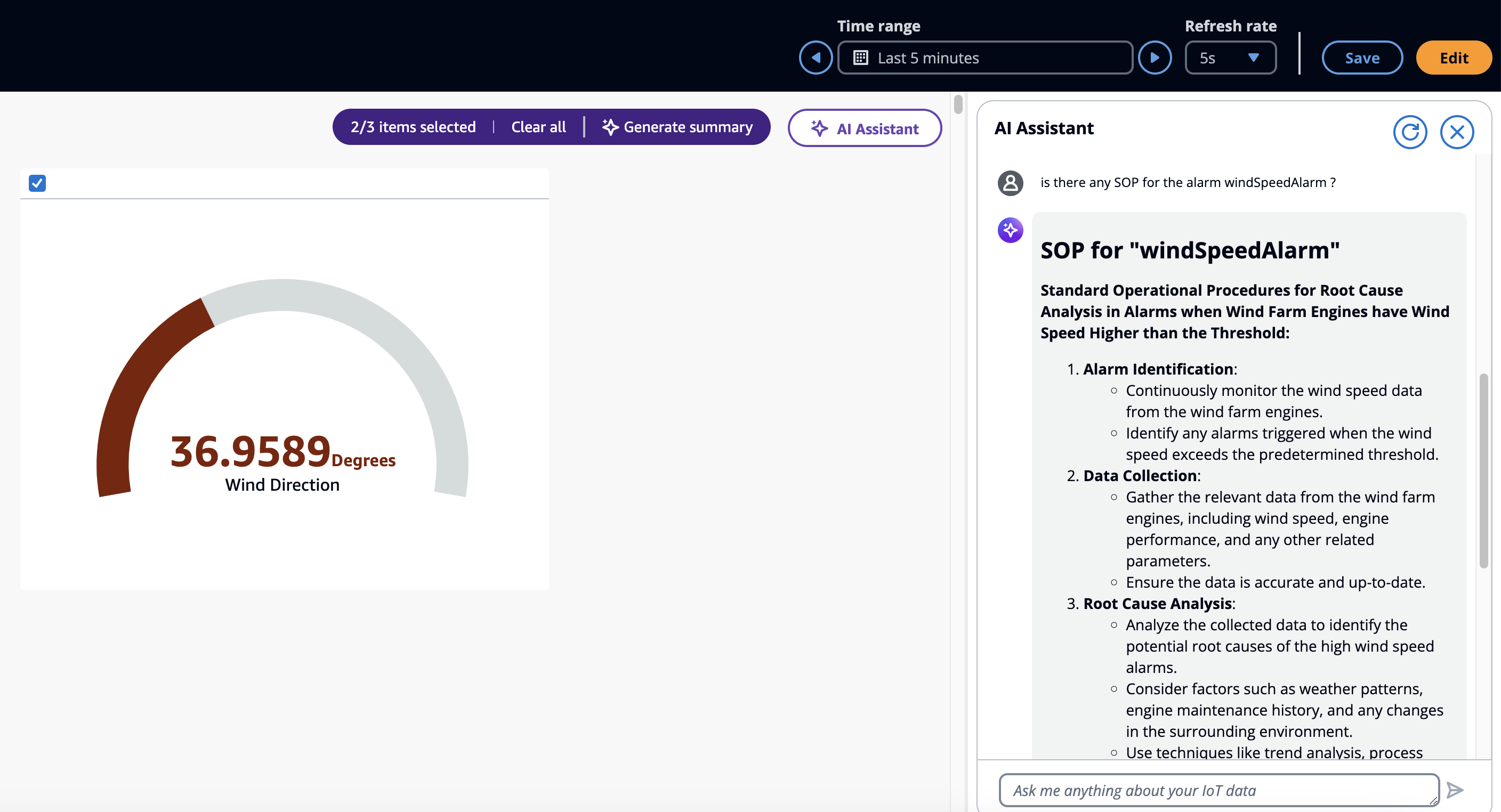
Task: Click sparkle icon on Generate summary
Action: point(610,127)
